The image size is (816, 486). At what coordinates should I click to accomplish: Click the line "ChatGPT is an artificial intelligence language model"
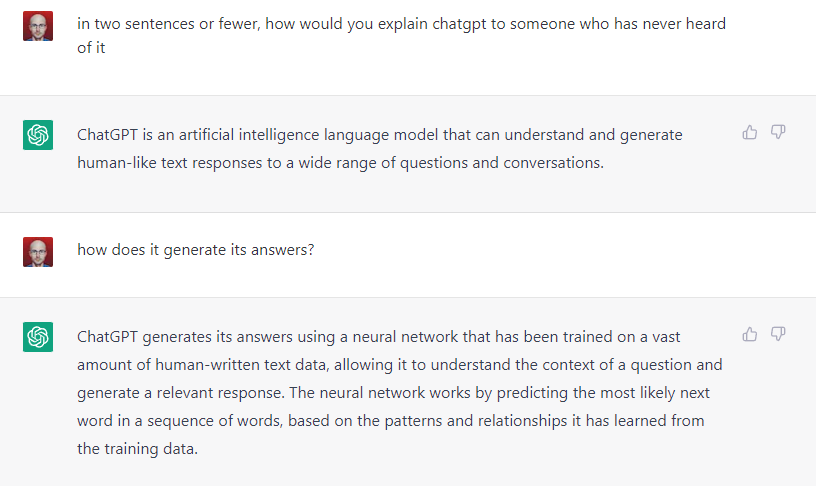380,135
